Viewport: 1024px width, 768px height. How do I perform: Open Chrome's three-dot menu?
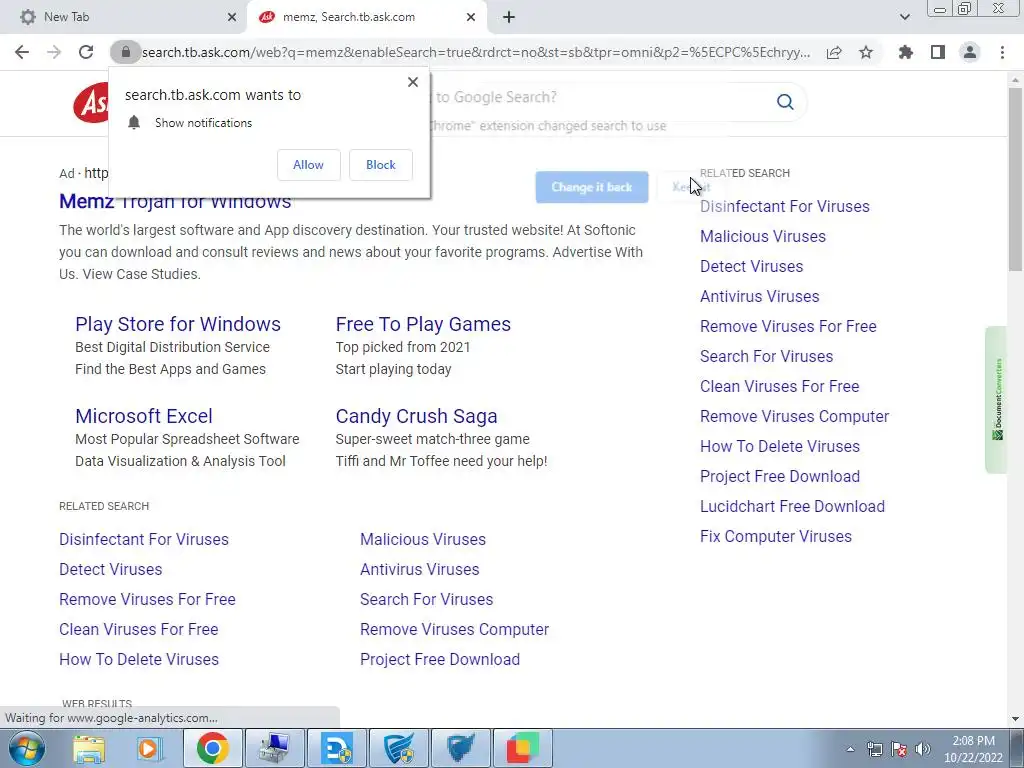tap(1002, 52)
